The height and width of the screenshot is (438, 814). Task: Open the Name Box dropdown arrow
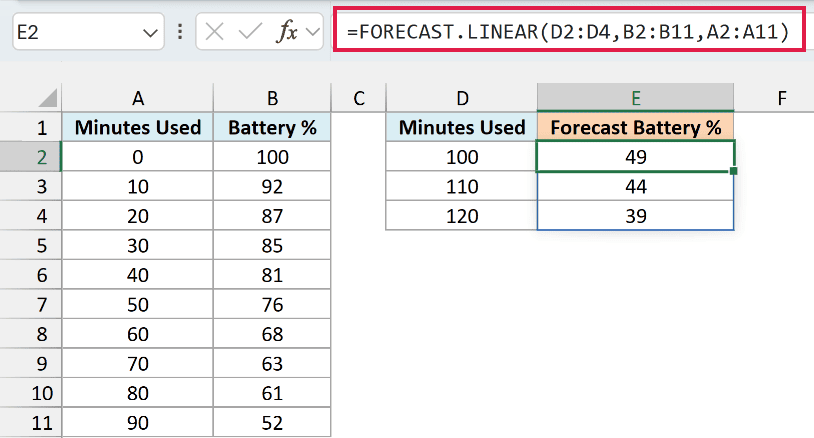pos(150,33)
